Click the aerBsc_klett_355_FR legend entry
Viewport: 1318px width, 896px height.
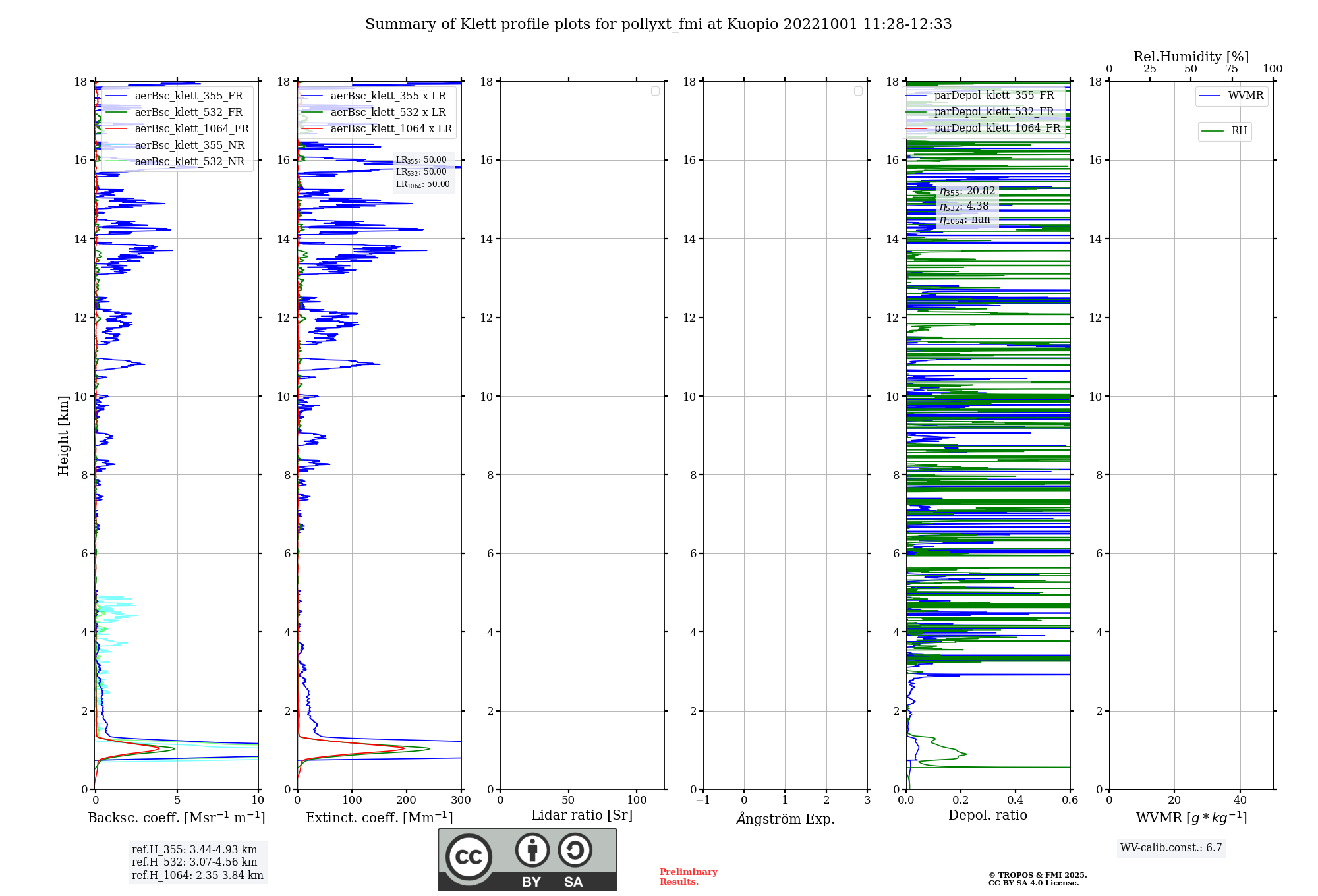pyautogui.click(x=174, y=96)
